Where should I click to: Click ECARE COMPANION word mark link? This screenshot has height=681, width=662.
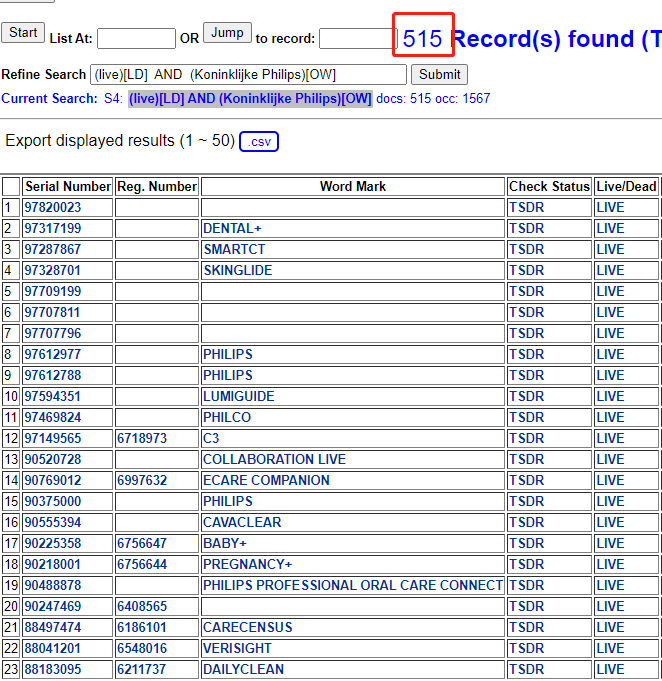tap(266, 481)
